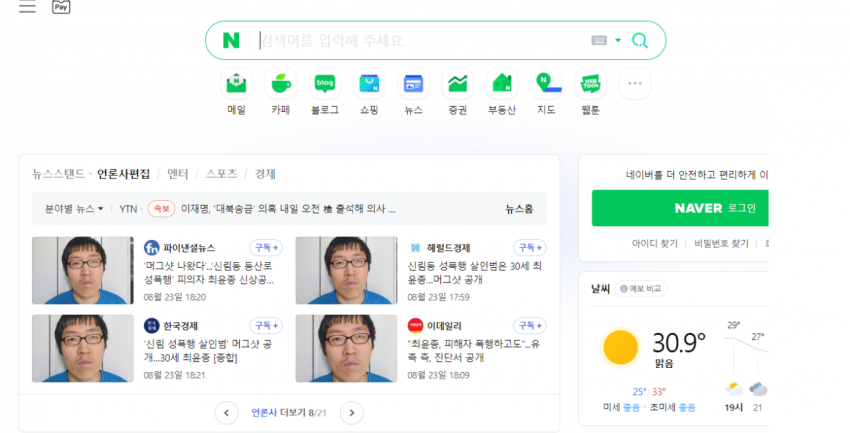Viewport: 850px width, 433px height.
Task: Open the 파이낸셜뉴스 article thumbnail
Action: click(82, 270)
